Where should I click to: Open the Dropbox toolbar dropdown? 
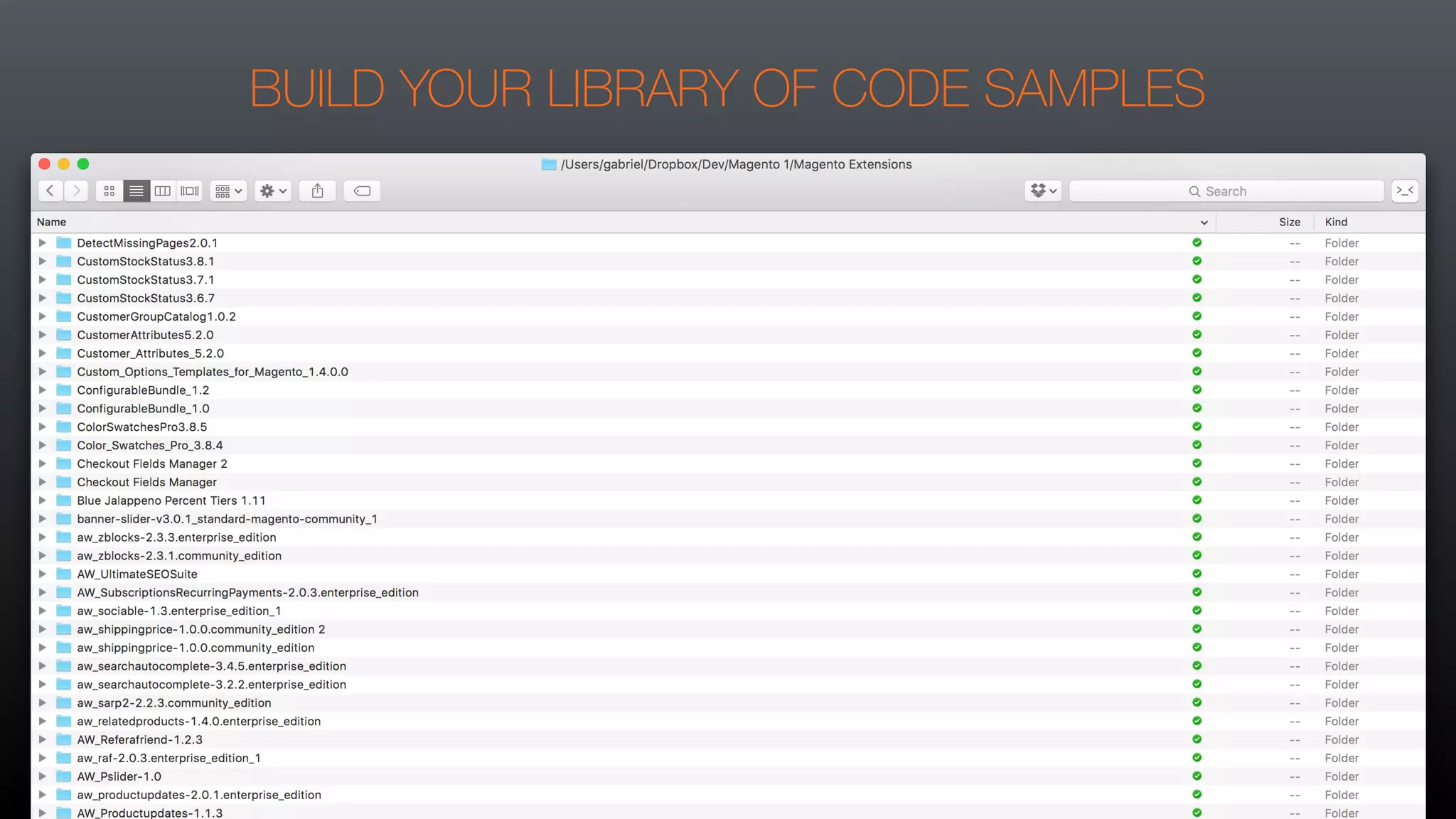(1043, 191)
